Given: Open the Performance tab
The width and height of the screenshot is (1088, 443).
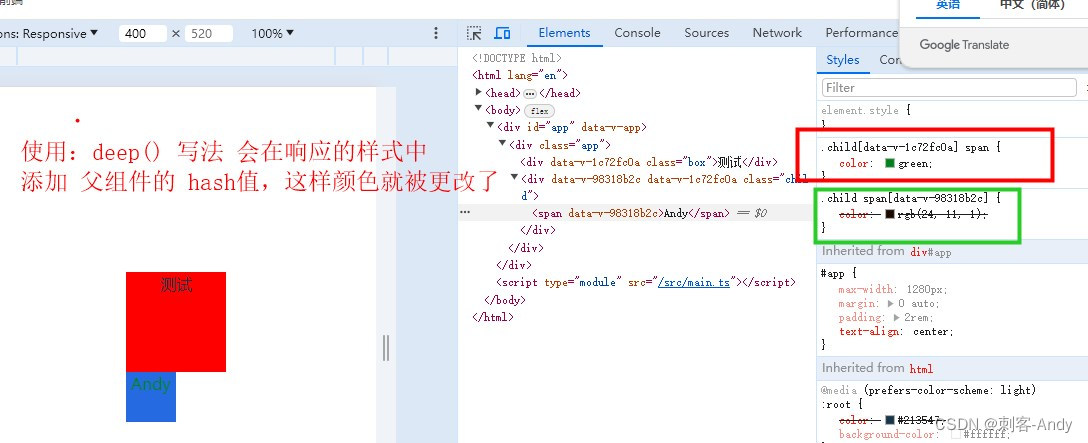Looking at the screenshot, I should [860, 33].
